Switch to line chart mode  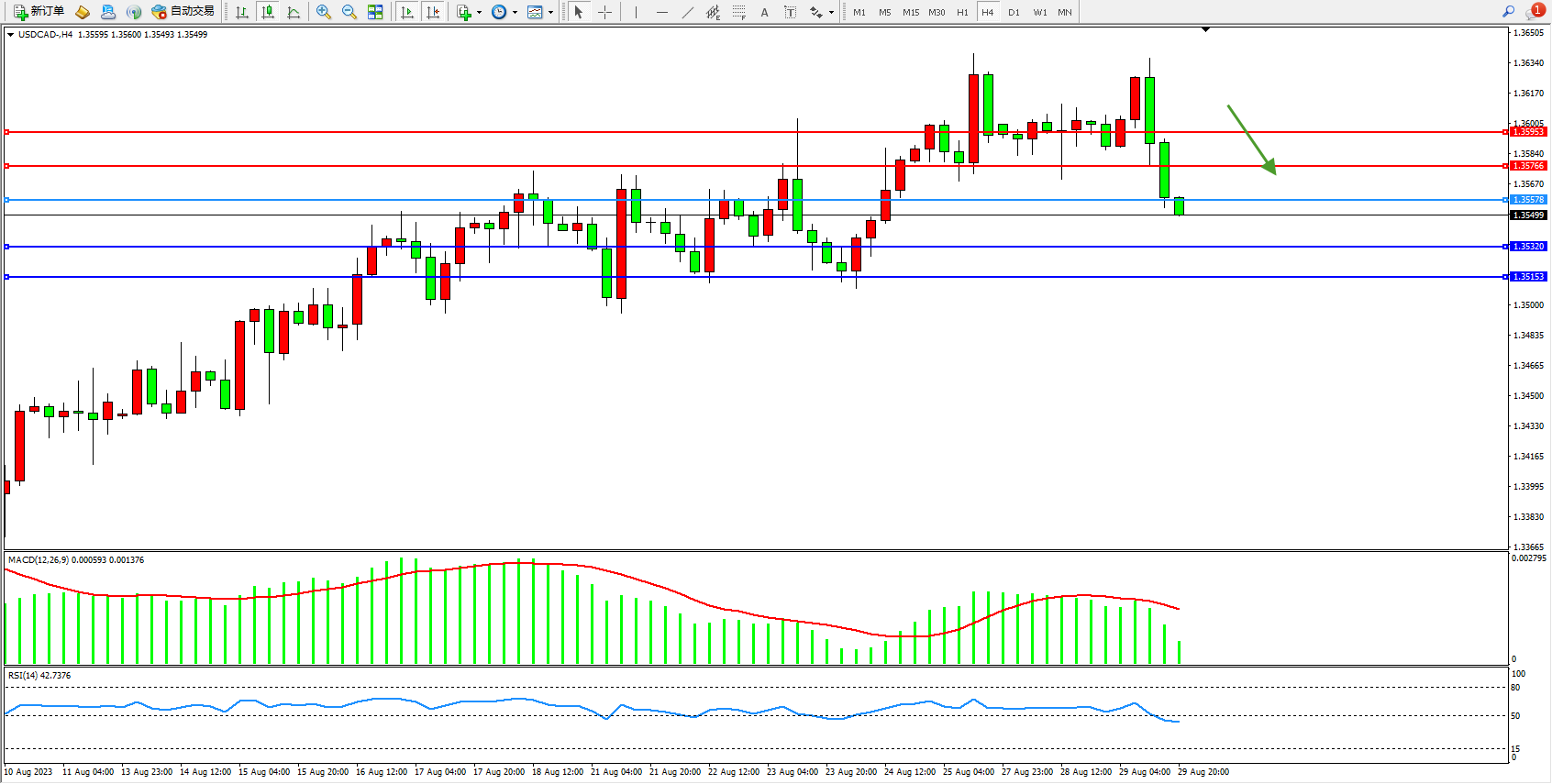click(294, 12)
